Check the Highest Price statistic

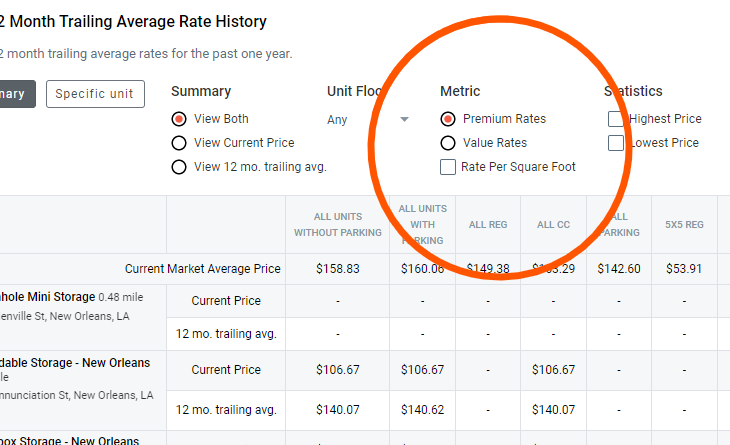coord(616,119)
